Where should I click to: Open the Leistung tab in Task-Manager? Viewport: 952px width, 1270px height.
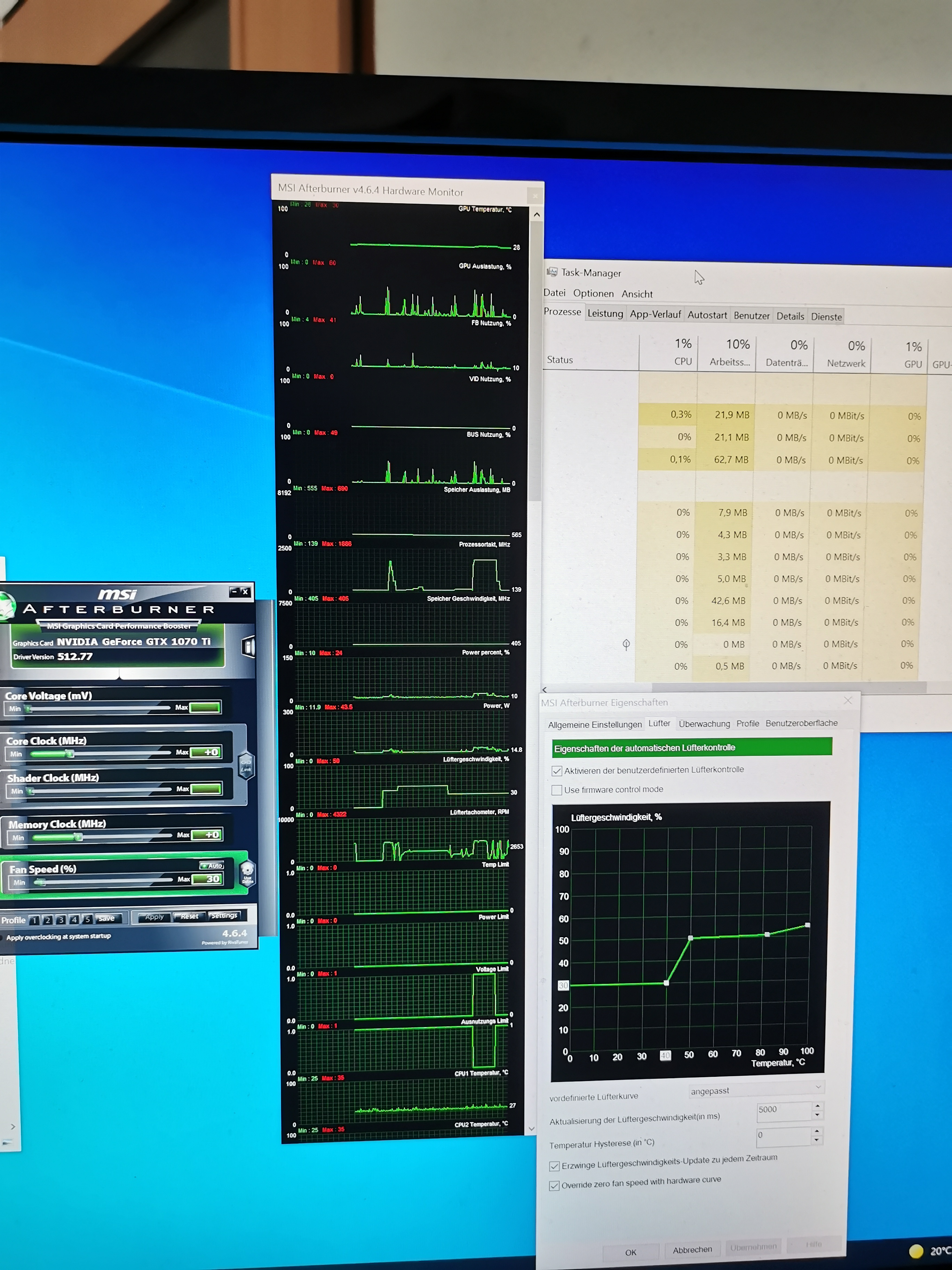(605, 313)
